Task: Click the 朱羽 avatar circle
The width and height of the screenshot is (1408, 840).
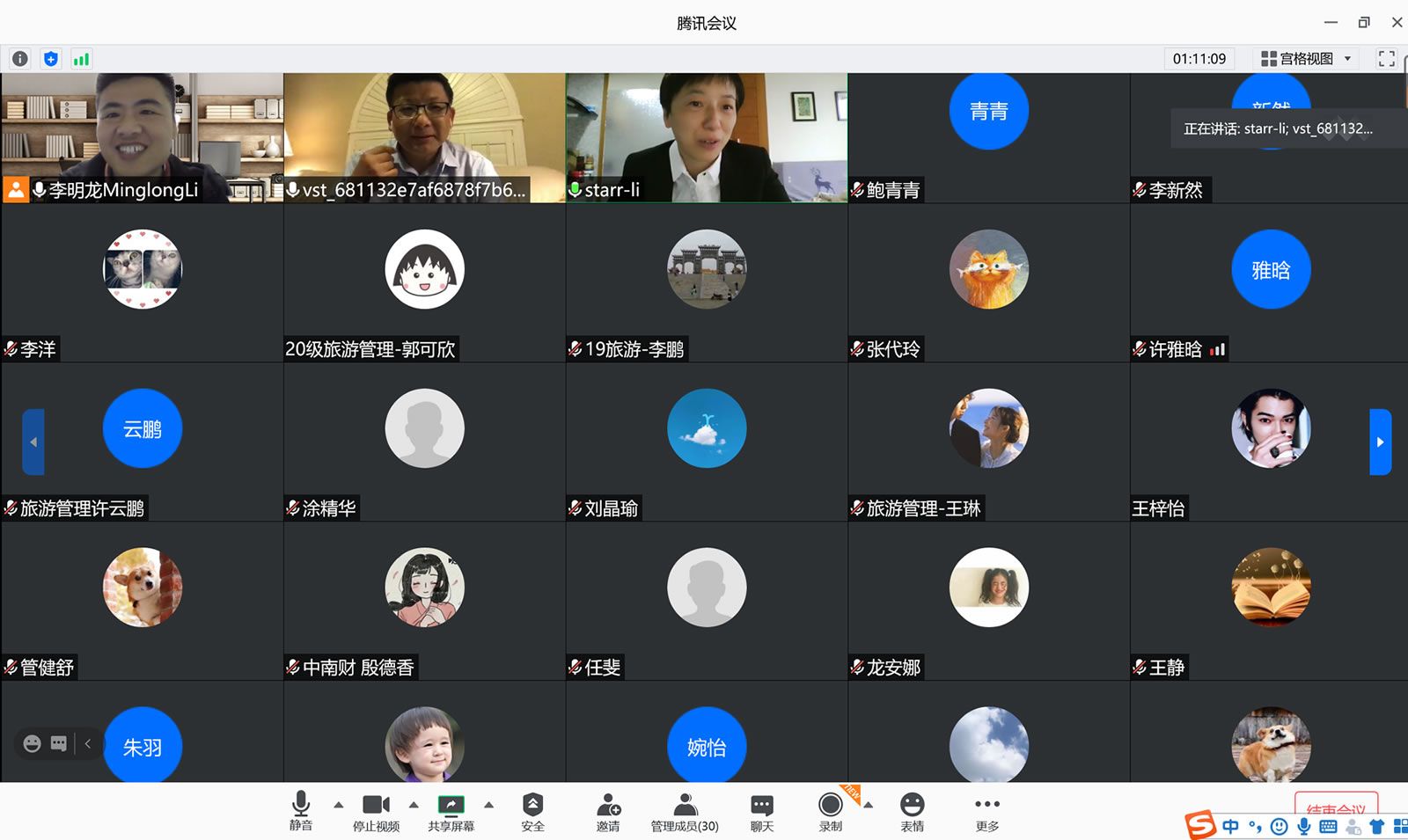Action: (x=143, y=745)
